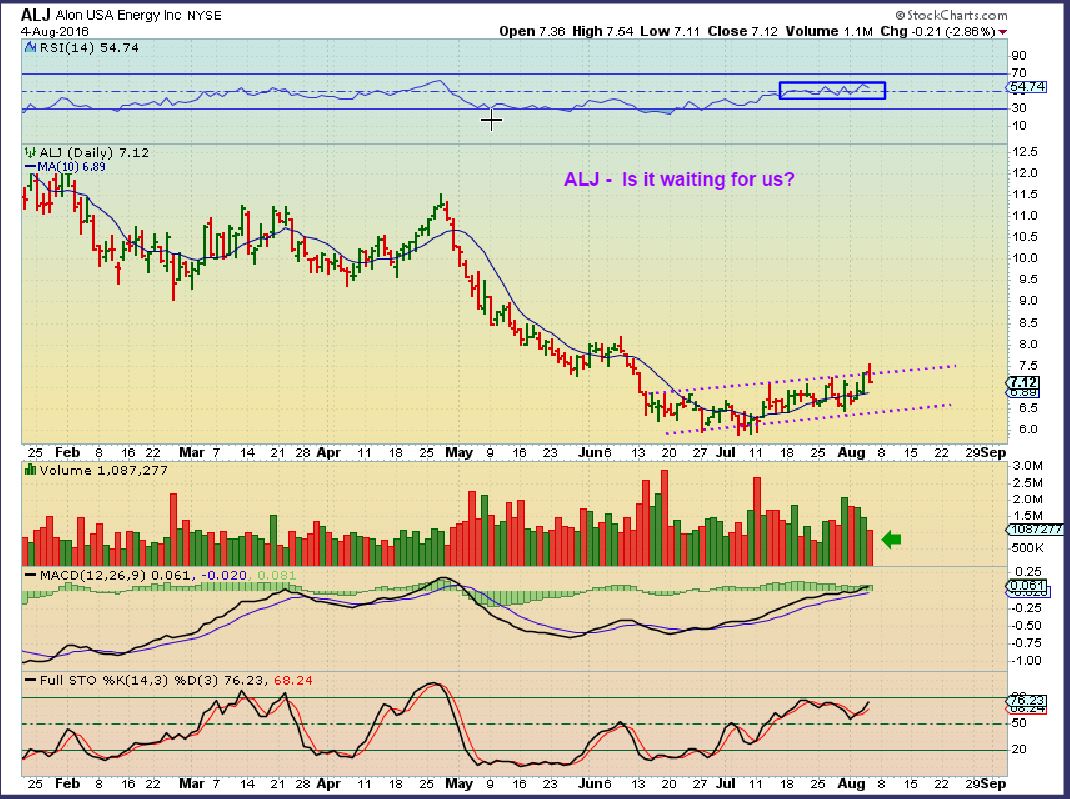This screenshot has width=1070, height=799.
Task: Click Mar on the bottom stochastic date axis
Action: tap(192, 784)
